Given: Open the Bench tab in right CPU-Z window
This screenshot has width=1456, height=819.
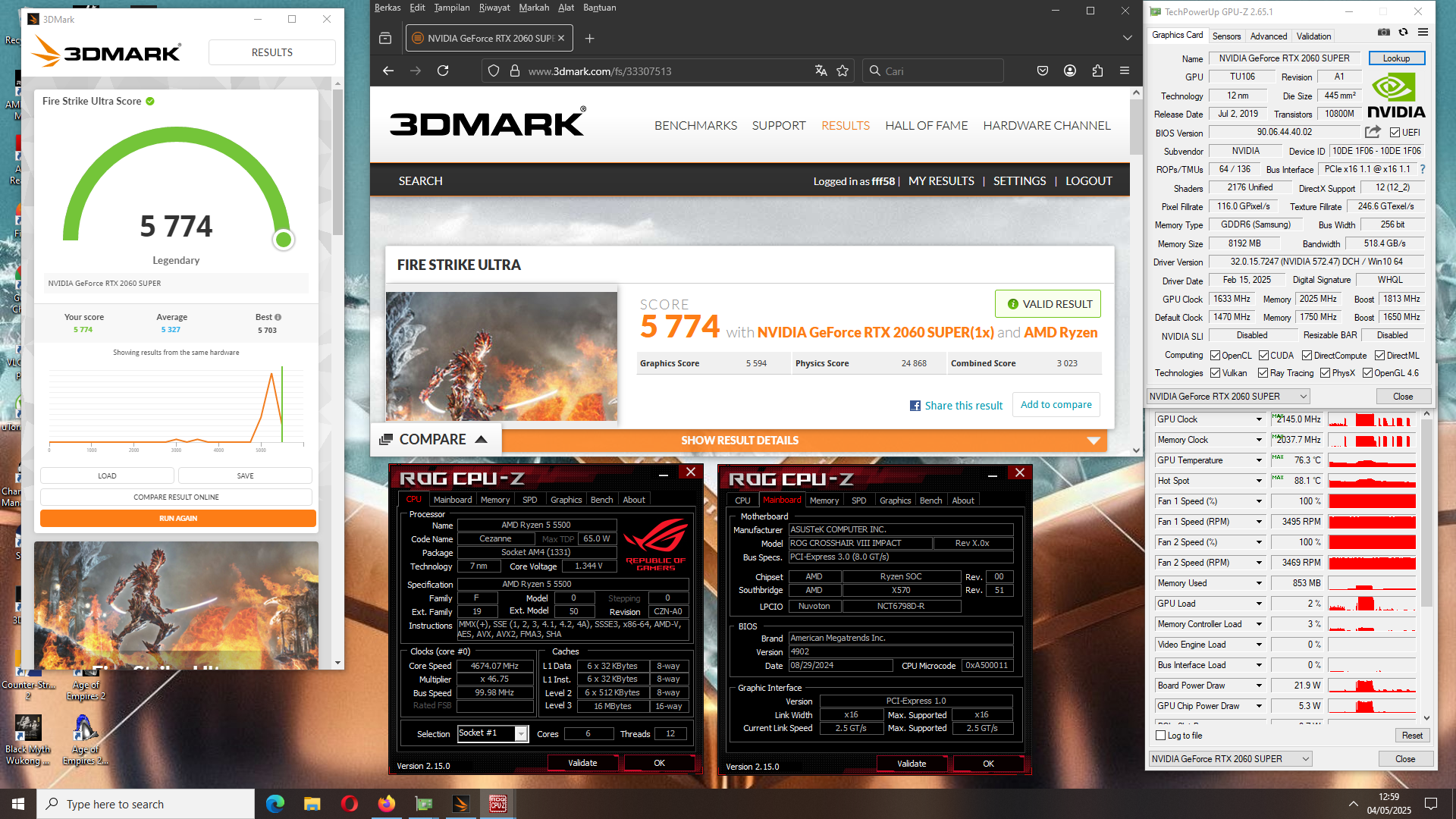Looking at the screenshot, I should tap(930, 500).
